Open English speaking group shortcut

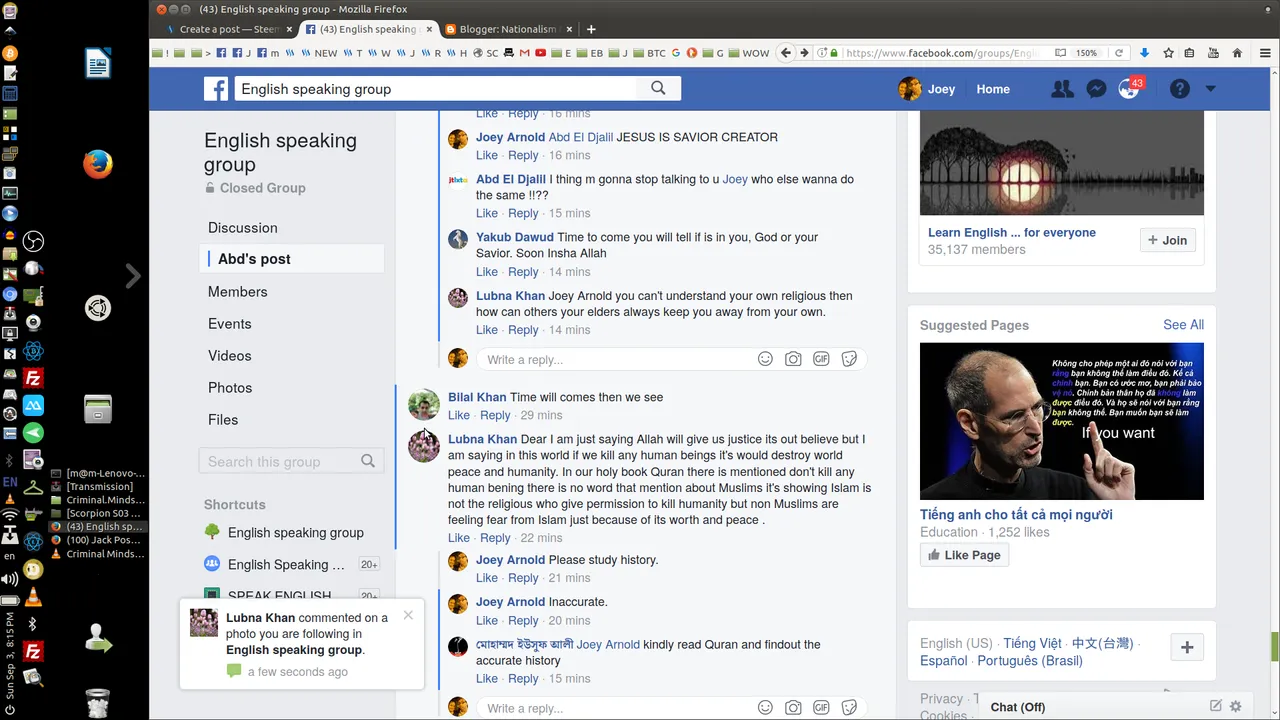tap(296, 532)
